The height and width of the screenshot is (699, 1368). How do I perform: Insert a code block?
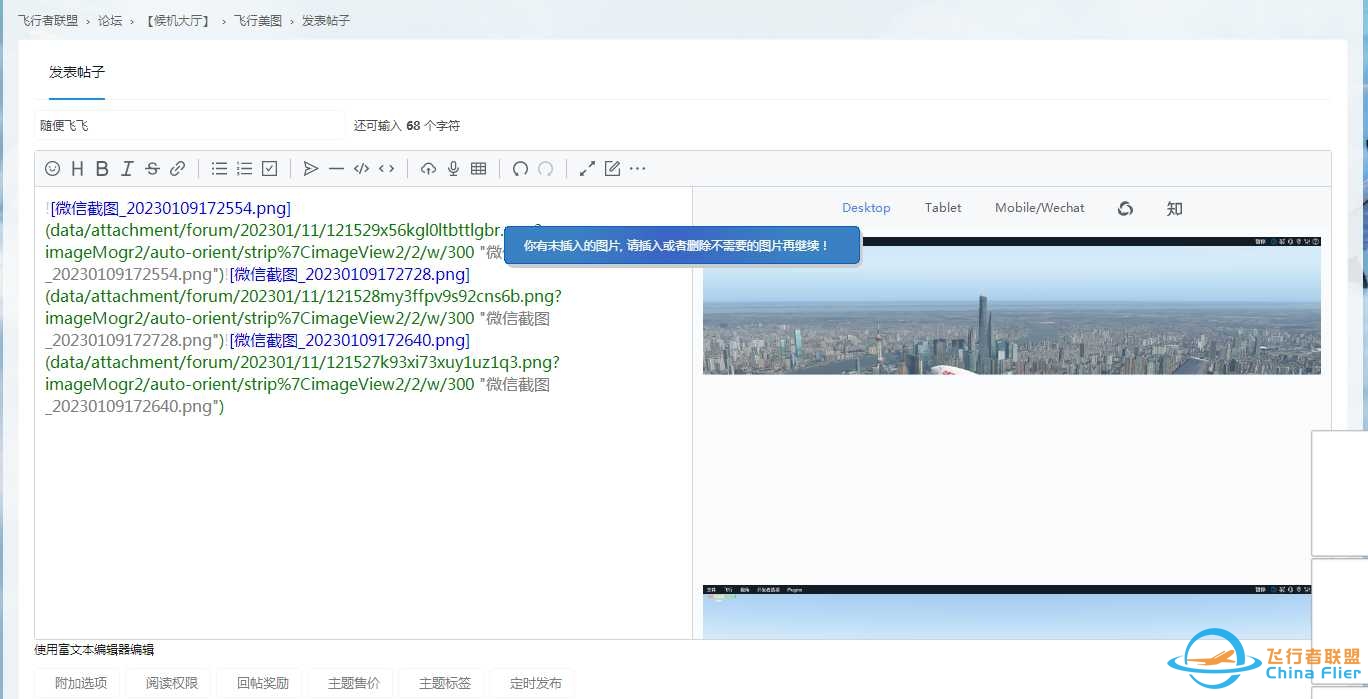click(362, 169)
